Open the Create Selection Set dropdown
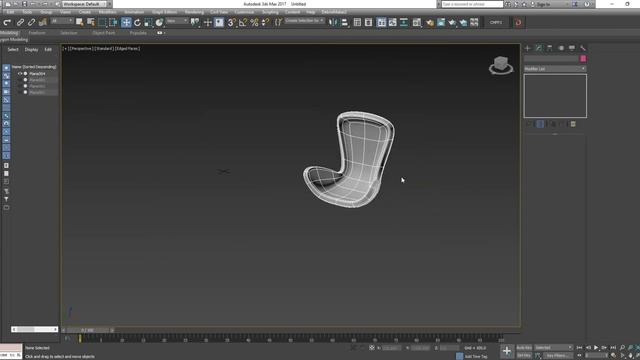Image resolution: width=640 pixels, height=360 pixels. coord(304,21)
